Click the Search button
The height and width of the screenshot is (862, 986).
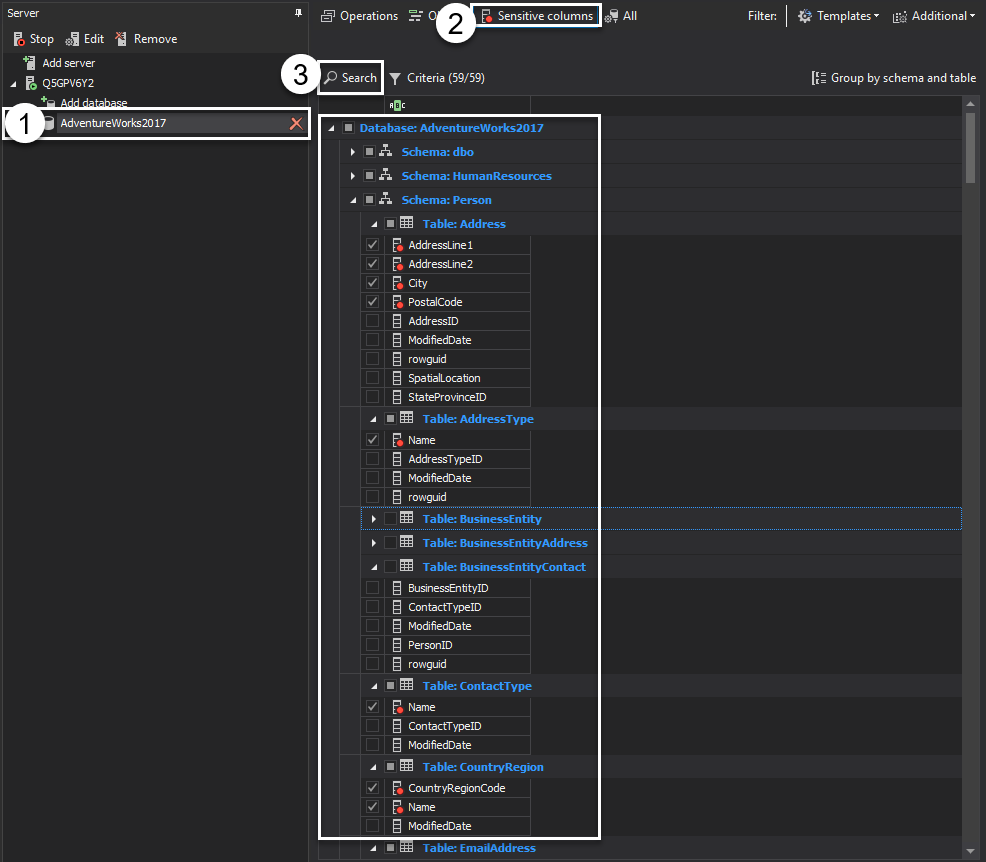click(350, 78)
